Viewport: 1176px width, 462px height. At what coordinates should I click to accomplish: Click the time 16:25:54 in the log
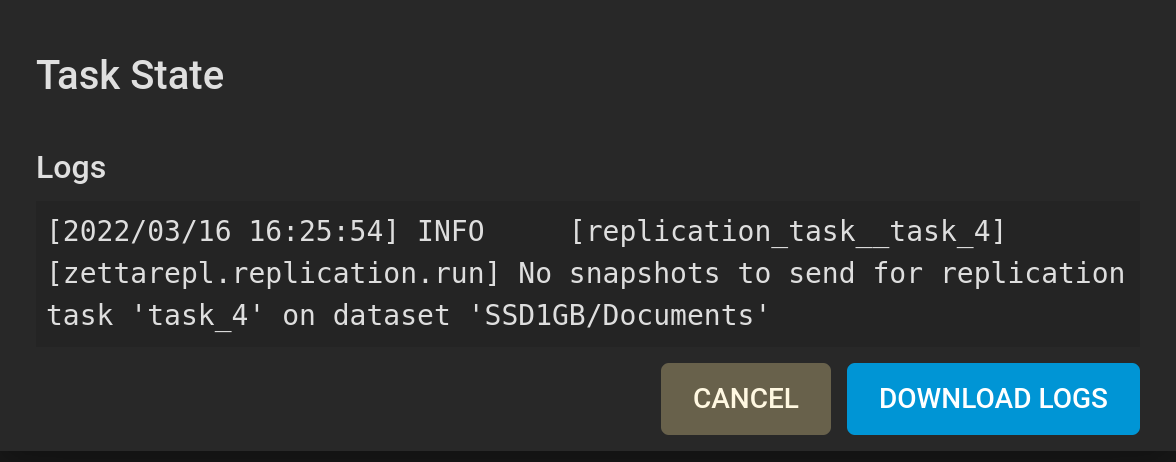[x=316, y=232]
